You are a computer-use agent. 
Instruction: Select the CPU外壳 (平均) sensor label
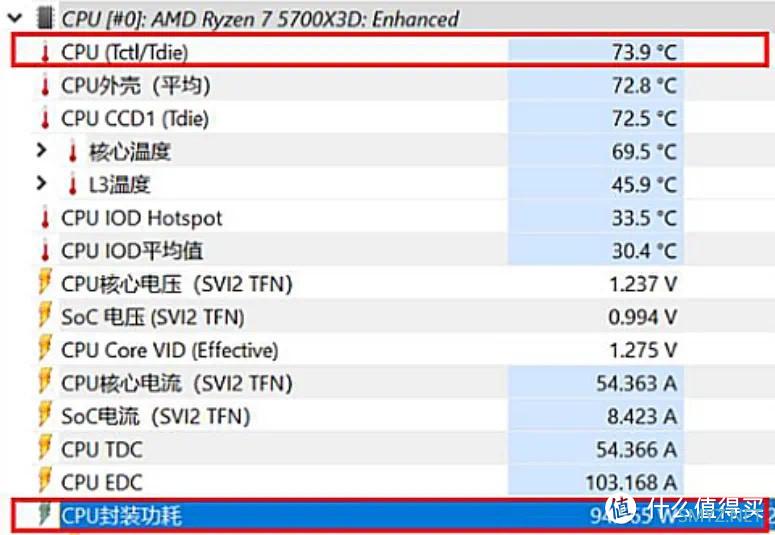pos(136,86)
